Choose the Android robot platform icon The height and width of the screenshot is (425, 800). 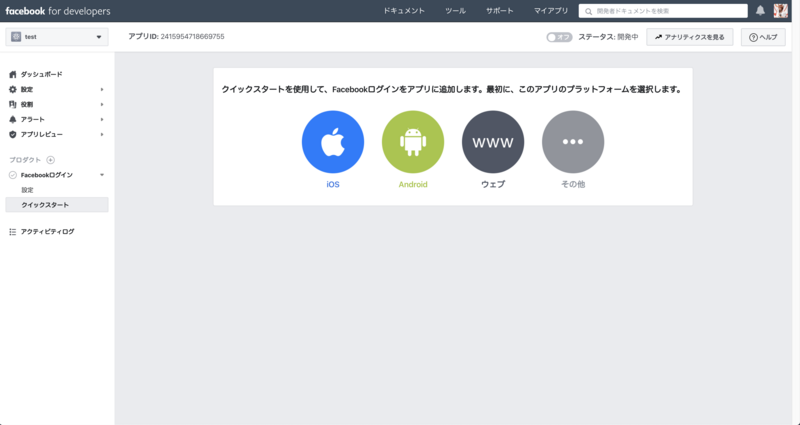413,142
